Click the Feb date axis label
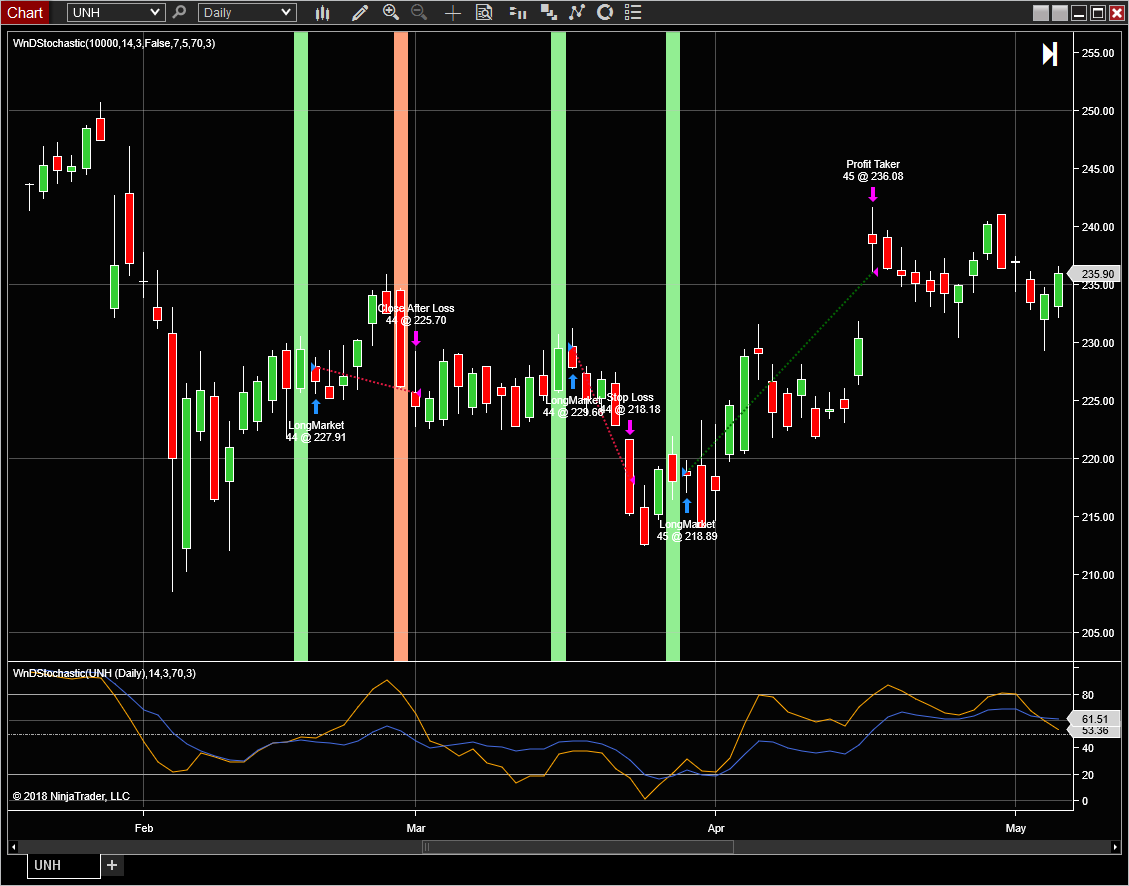Screen dimensions: 1129x886 tap(144, 828)
